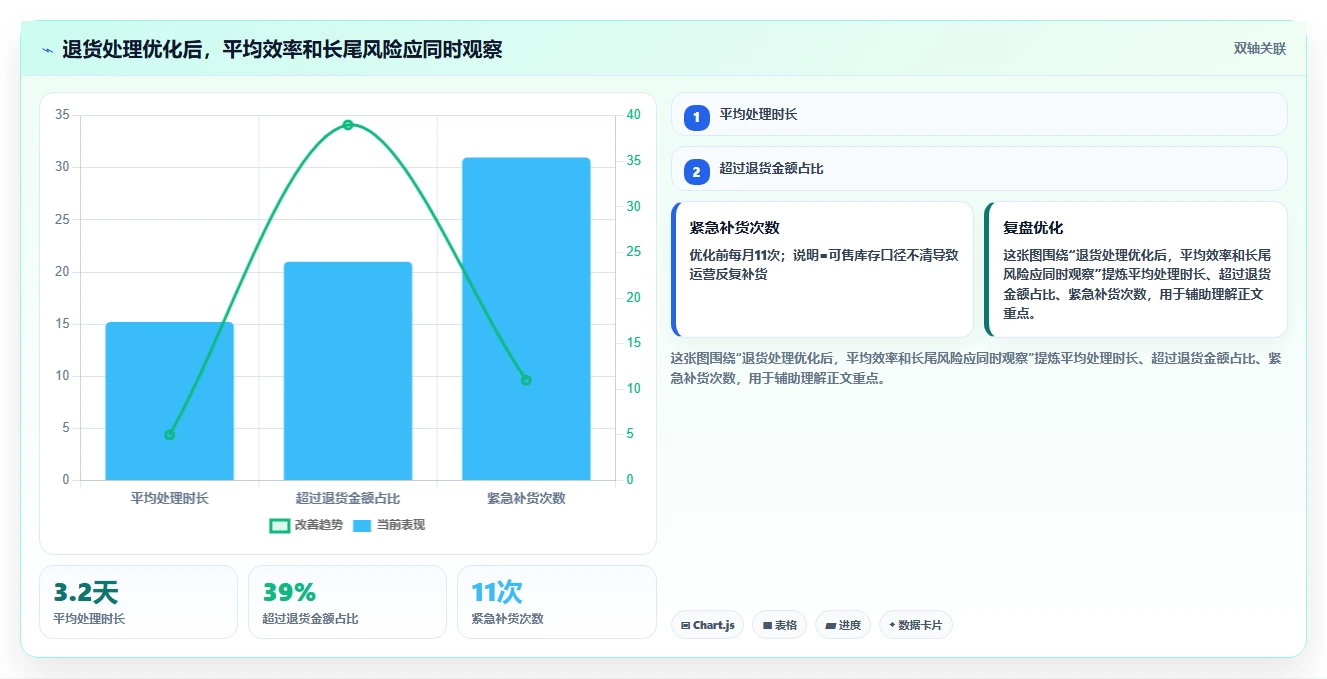Click the x-axis label 超过退货金额占比

348,497
